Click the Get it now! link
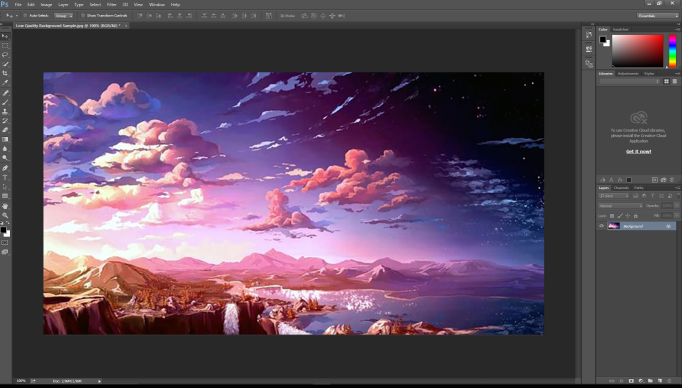Viewport: 682px width, 388px height. 639,151
